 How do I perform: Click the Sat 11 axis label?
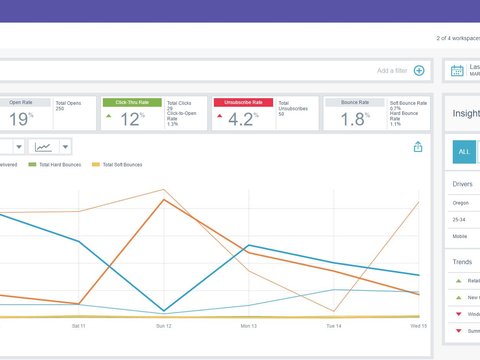point(79,326)
